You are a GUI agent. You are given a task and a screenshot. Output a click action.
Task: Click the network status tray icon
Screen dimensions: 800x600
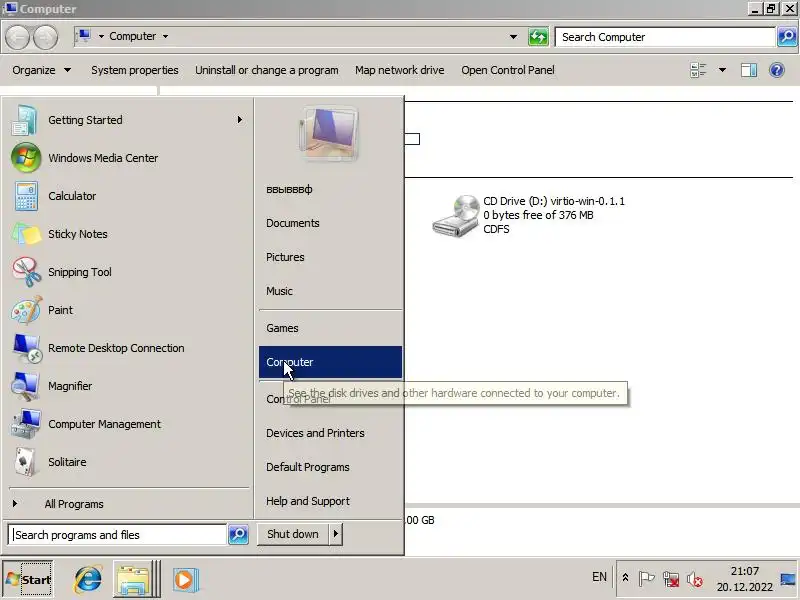[670, 579]
